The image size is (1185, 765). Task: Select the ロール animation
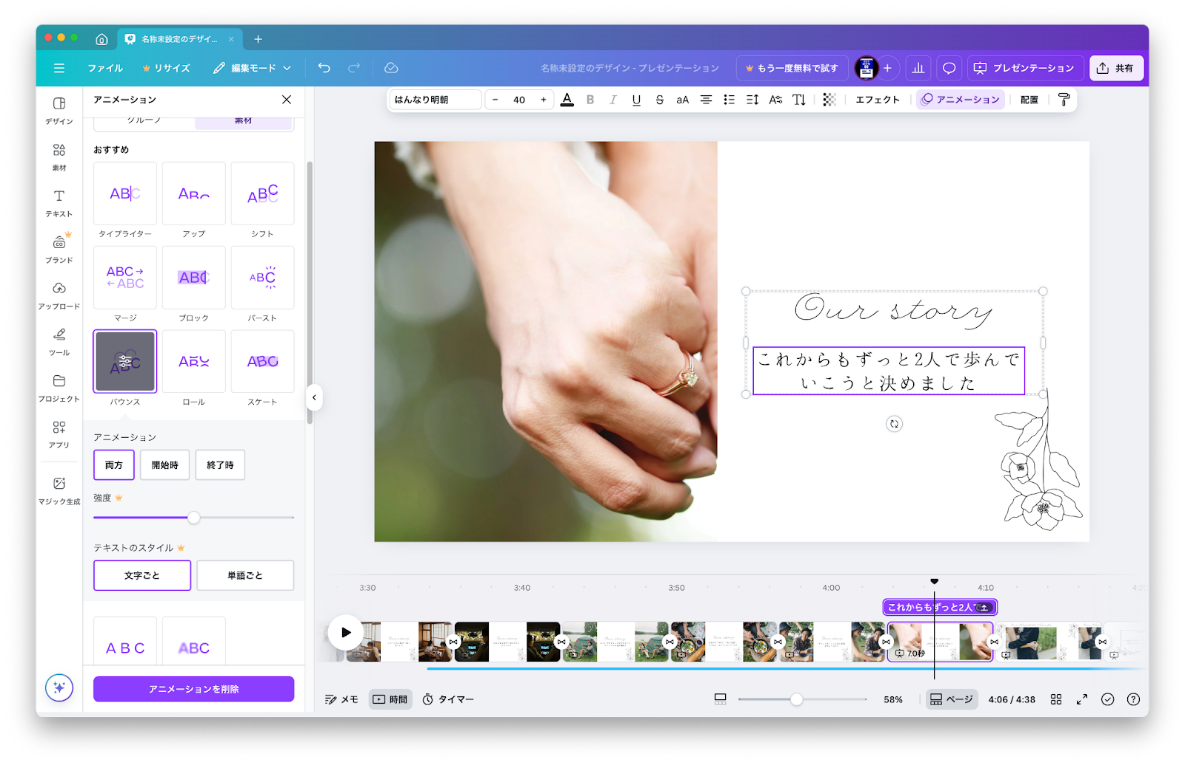193,361
